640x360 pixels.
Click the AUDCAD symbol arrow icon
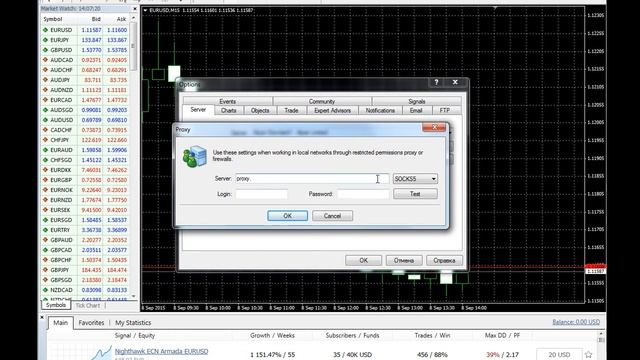45,60
